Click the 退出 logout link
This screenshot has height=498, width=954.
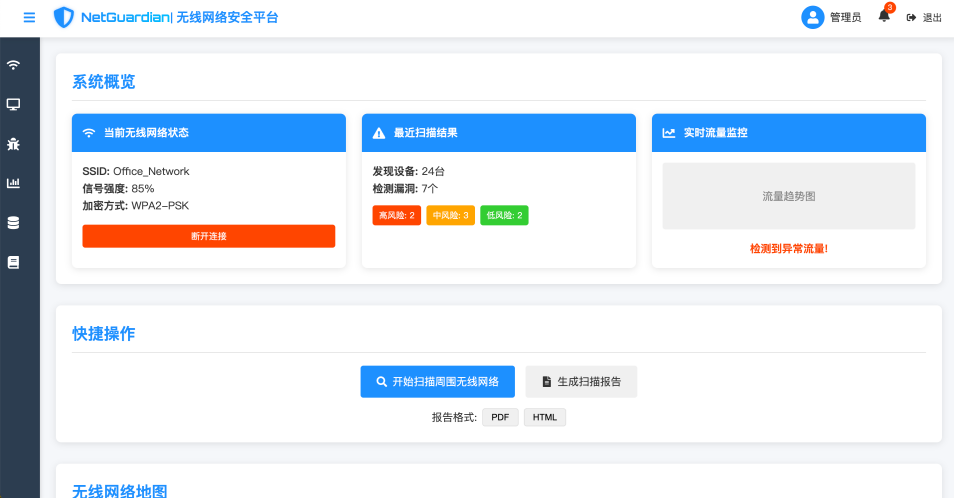(932, 18)
